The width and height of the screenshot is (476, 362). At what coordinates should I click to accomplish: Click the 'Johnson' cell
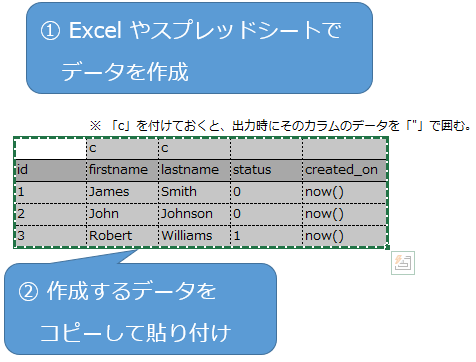coord(194,214)
